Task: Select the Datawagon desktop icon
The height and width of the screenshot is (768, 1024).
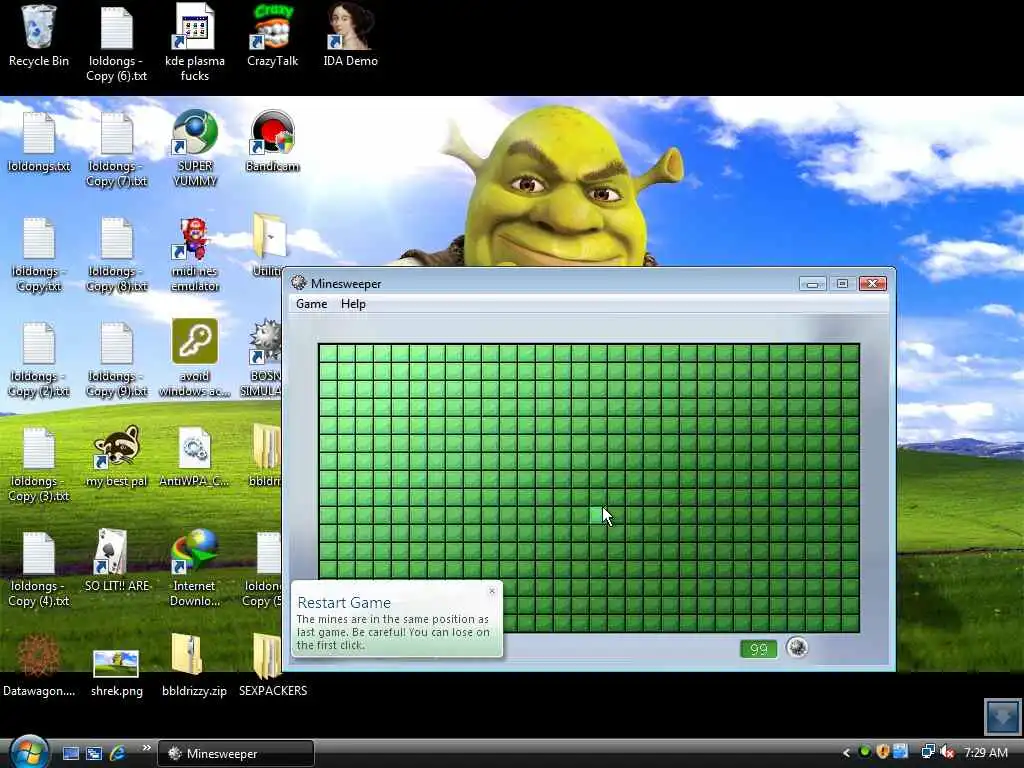Action: pos(39,667)
